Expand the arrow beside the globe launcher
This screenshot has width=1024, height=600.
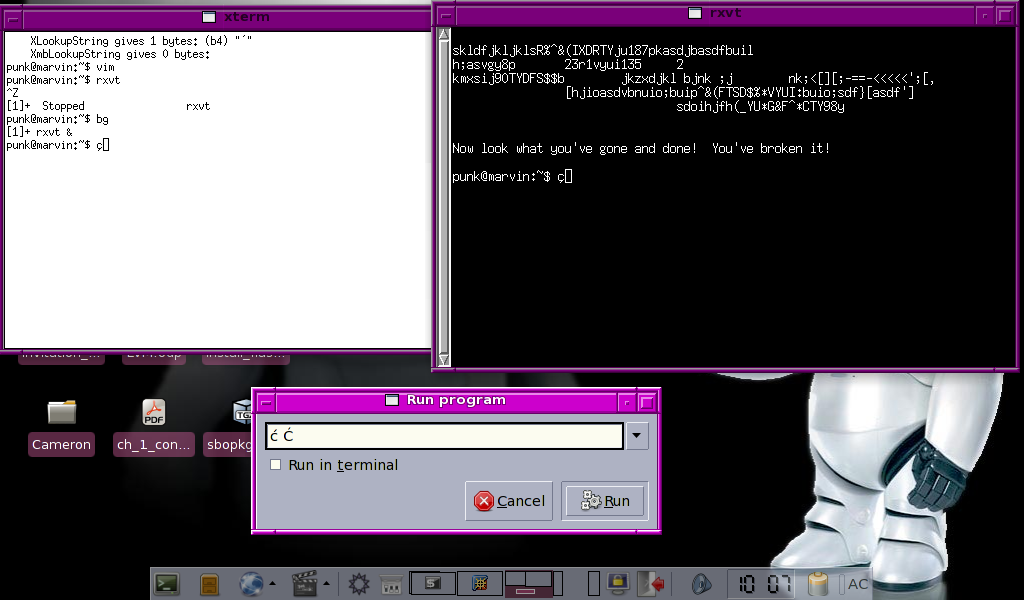pos(272,583)
